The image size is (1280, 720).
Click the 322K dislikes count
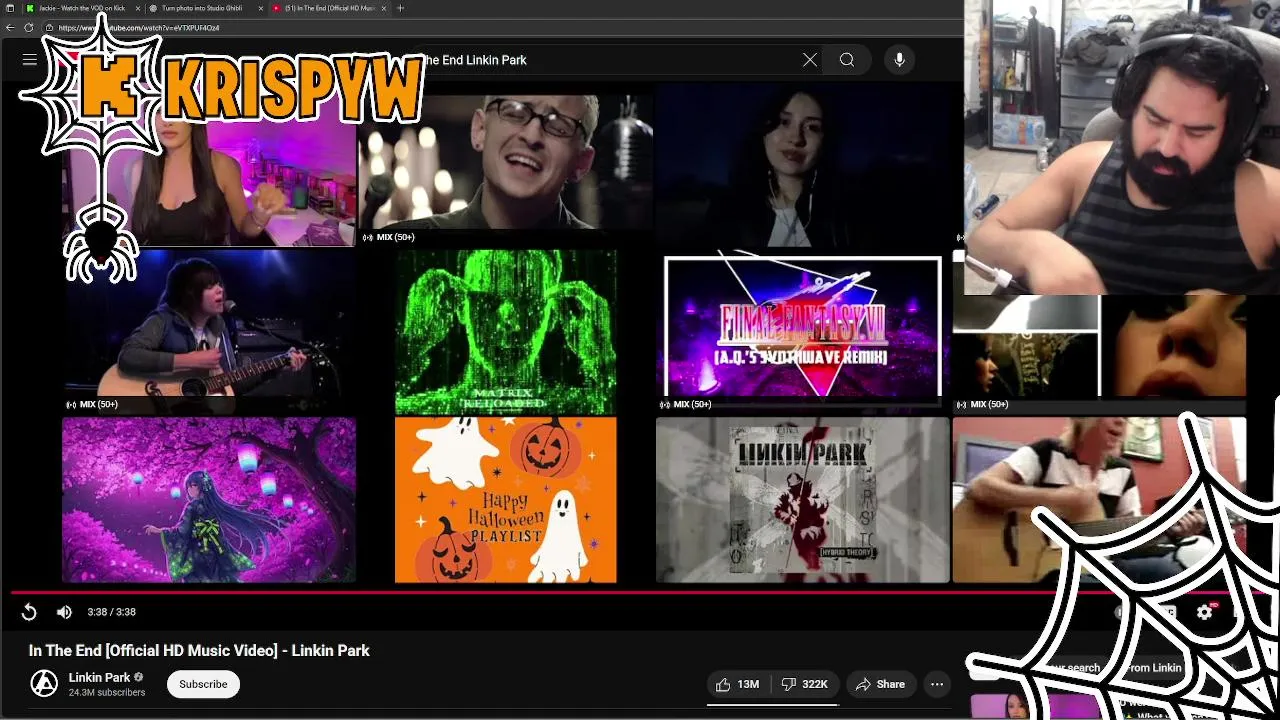[x=815, y=684]
